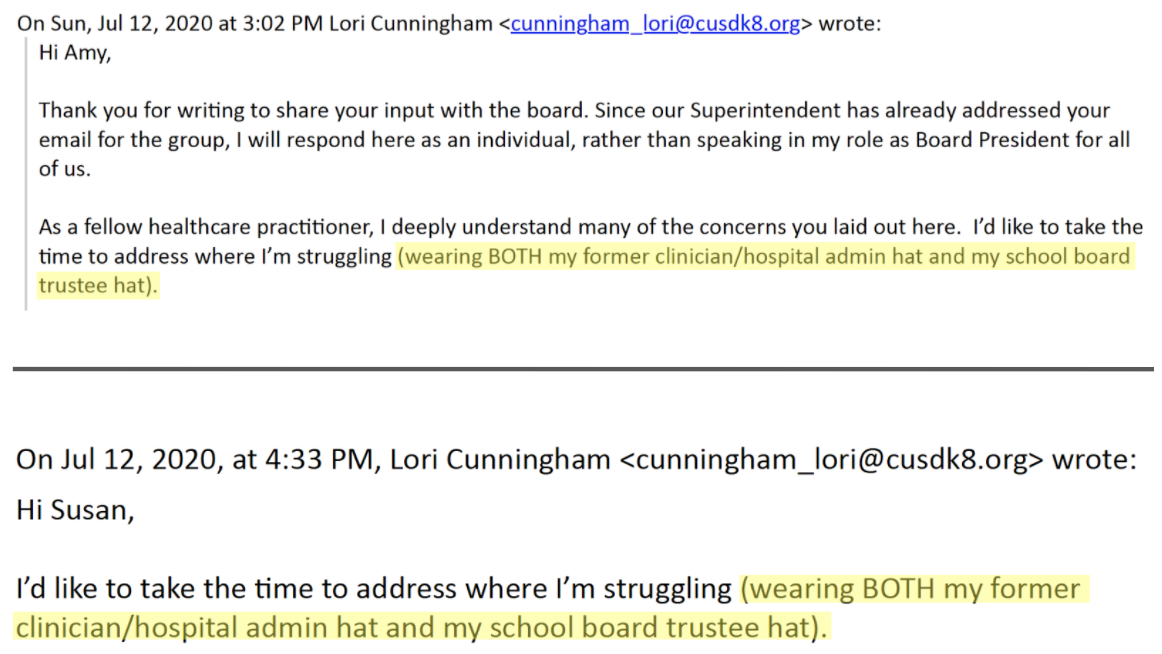1162x654 pixels.
Task: Click the horizontal divider line between emails
Action: 582,368
